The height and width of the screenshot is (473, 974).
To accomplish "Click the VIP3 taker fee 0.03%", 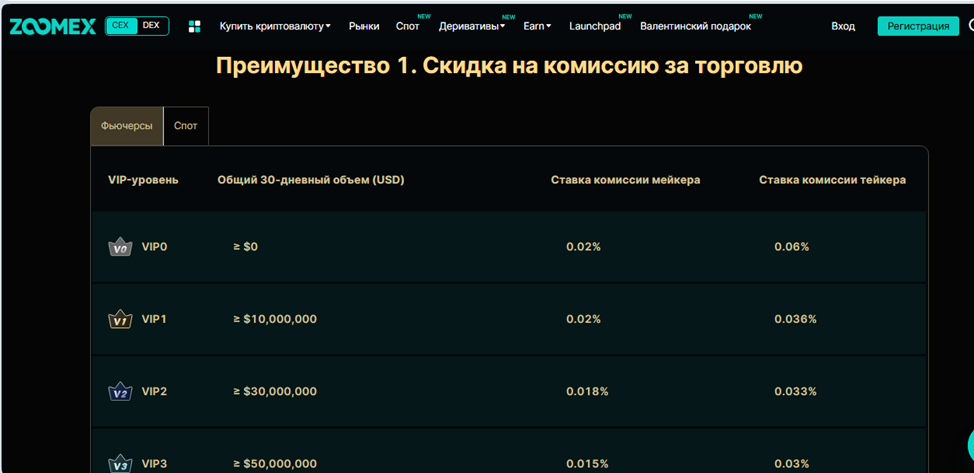I will [x=791, y=464].
